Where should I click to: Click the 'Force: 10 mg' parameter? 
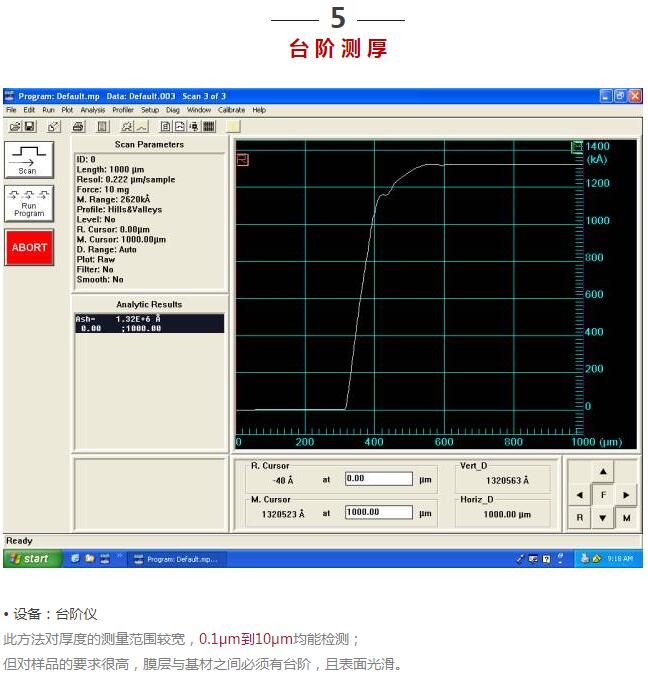(102, 189)
